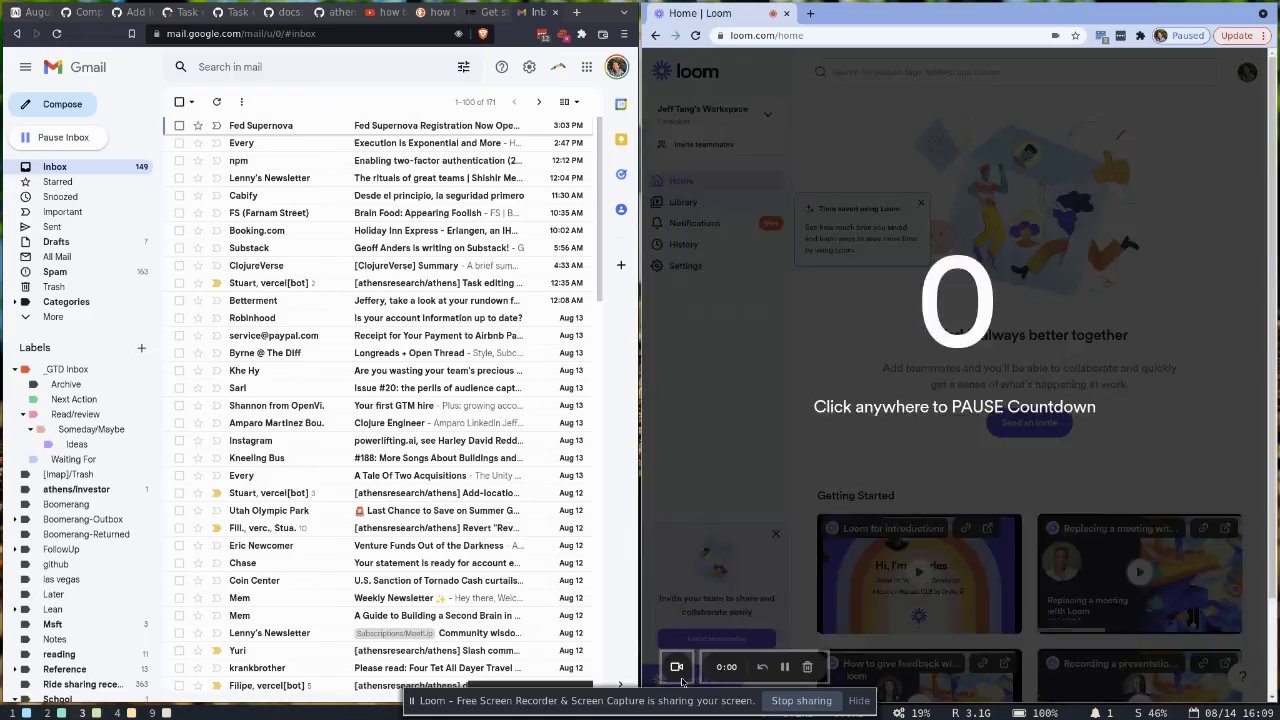Image resolution: width=1280 pixels, height=720 pixels.
Task: Open Gmail settings gear icon
Action: click(529, 67)
